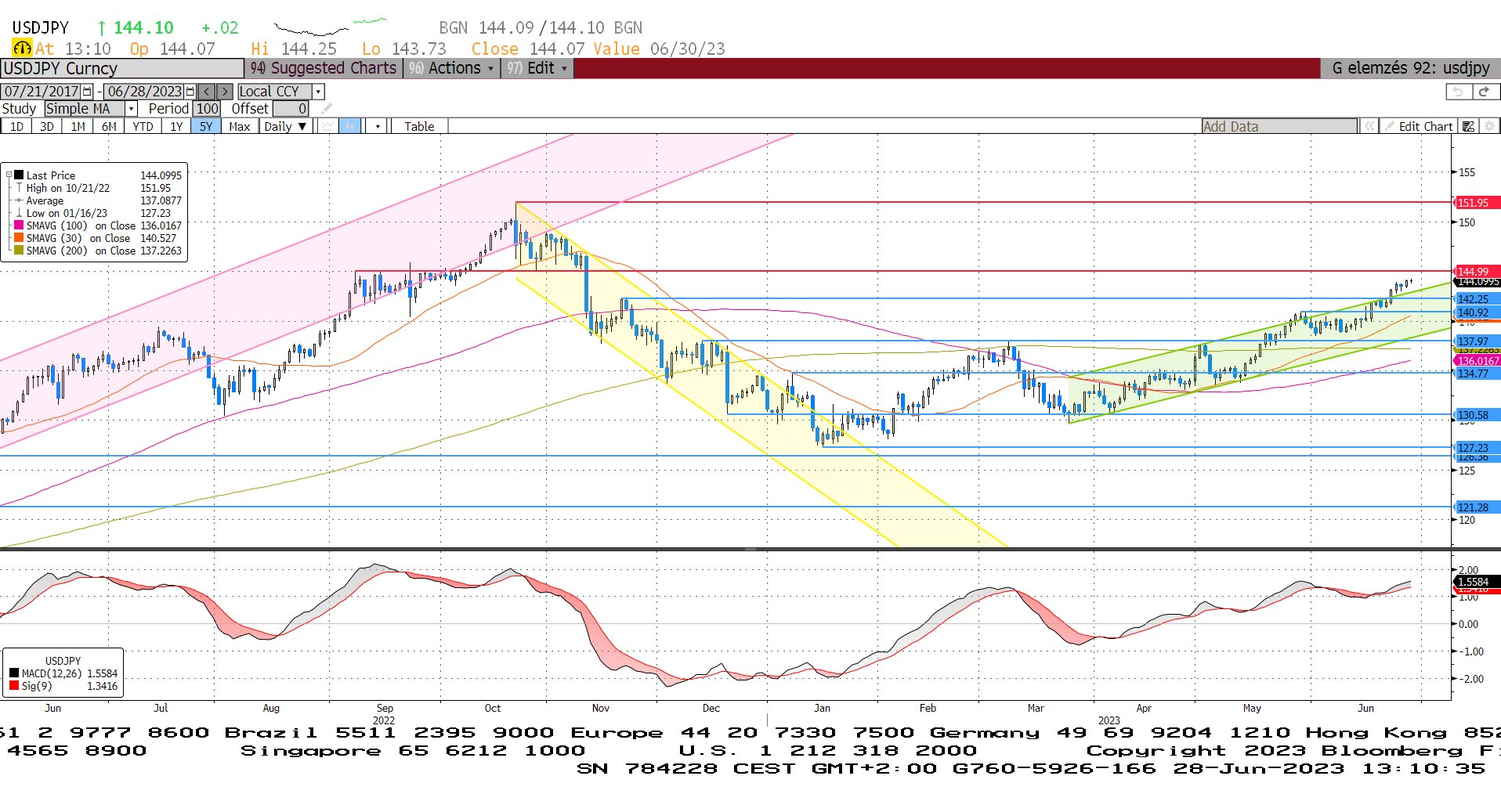Select the 3D range tab
The width and height of the screenshot is (1501, 812).
click(x=47, y=126)
